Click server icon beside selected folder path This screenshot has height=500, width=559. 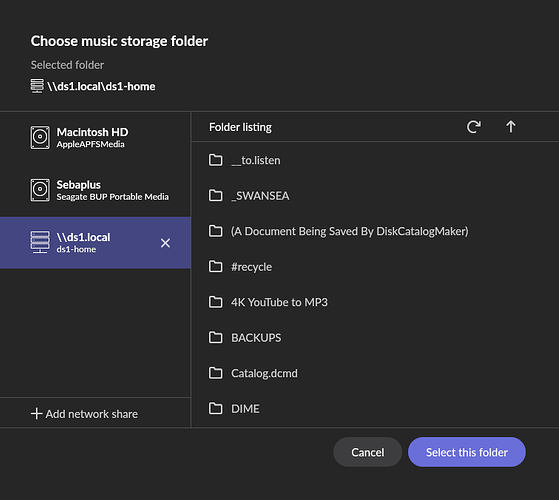click(x=37, y=86)
